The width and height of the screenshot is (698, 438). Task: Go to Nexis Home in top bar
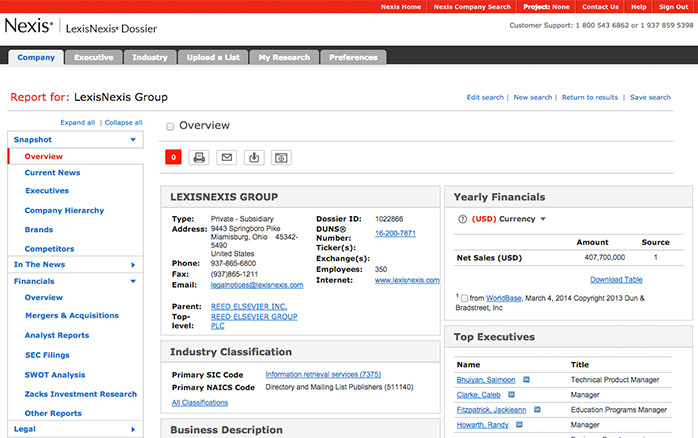(x=401, y=7)
